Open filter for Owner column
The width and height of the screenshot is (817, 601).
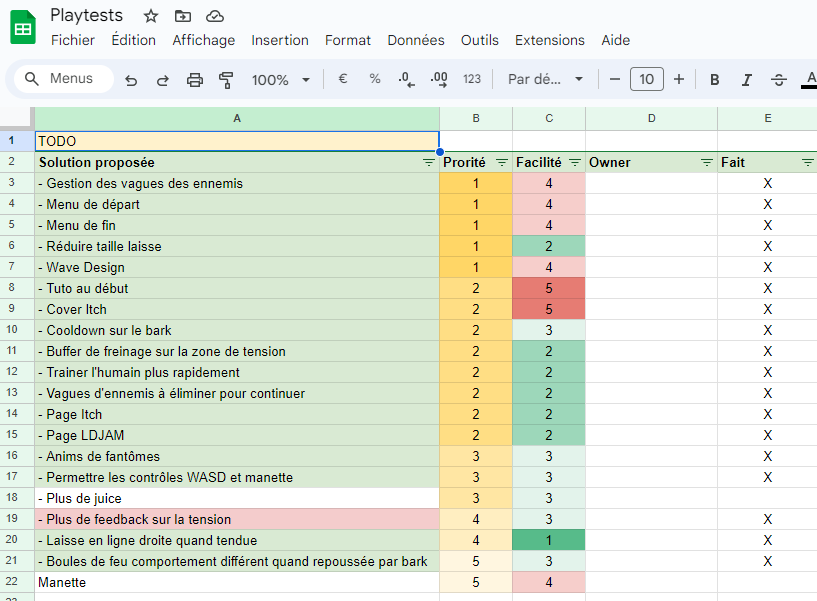tap(707, 163)
